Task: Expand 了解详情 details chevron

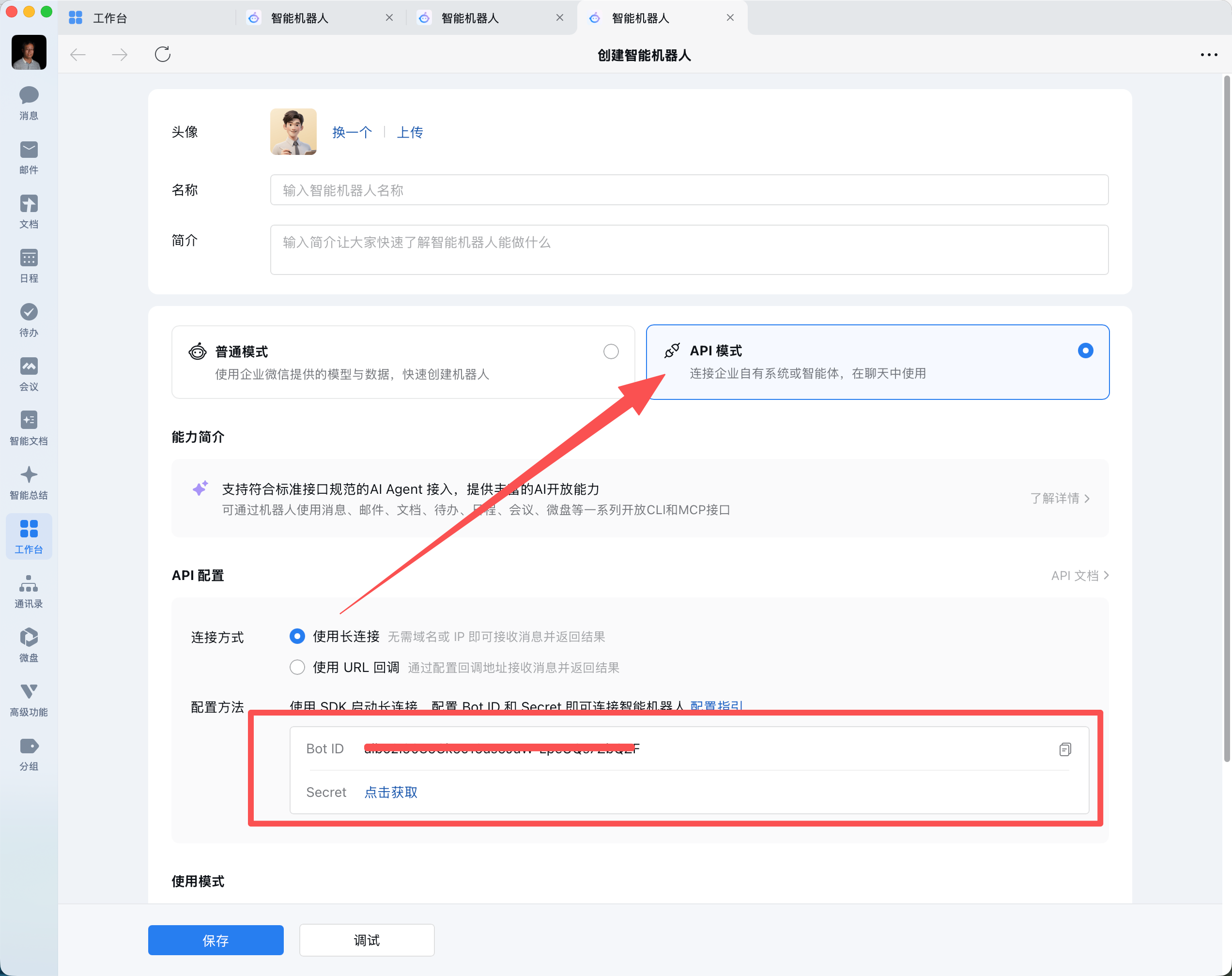Action: tap(1060, 498)
